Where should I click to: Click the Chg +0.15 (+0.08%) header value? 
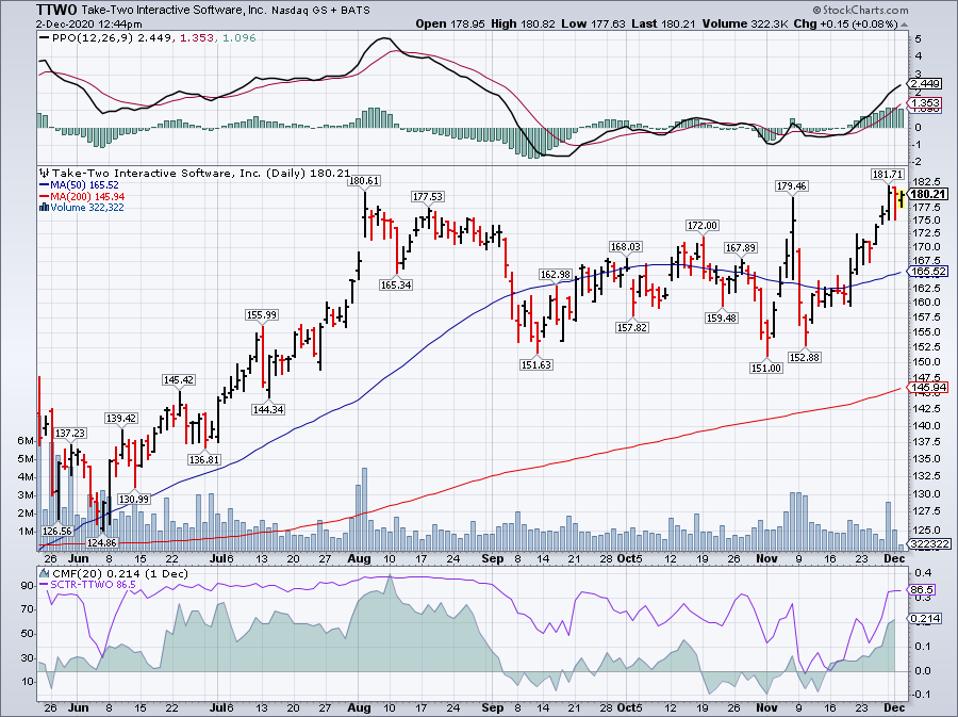(x=846, y=24)
